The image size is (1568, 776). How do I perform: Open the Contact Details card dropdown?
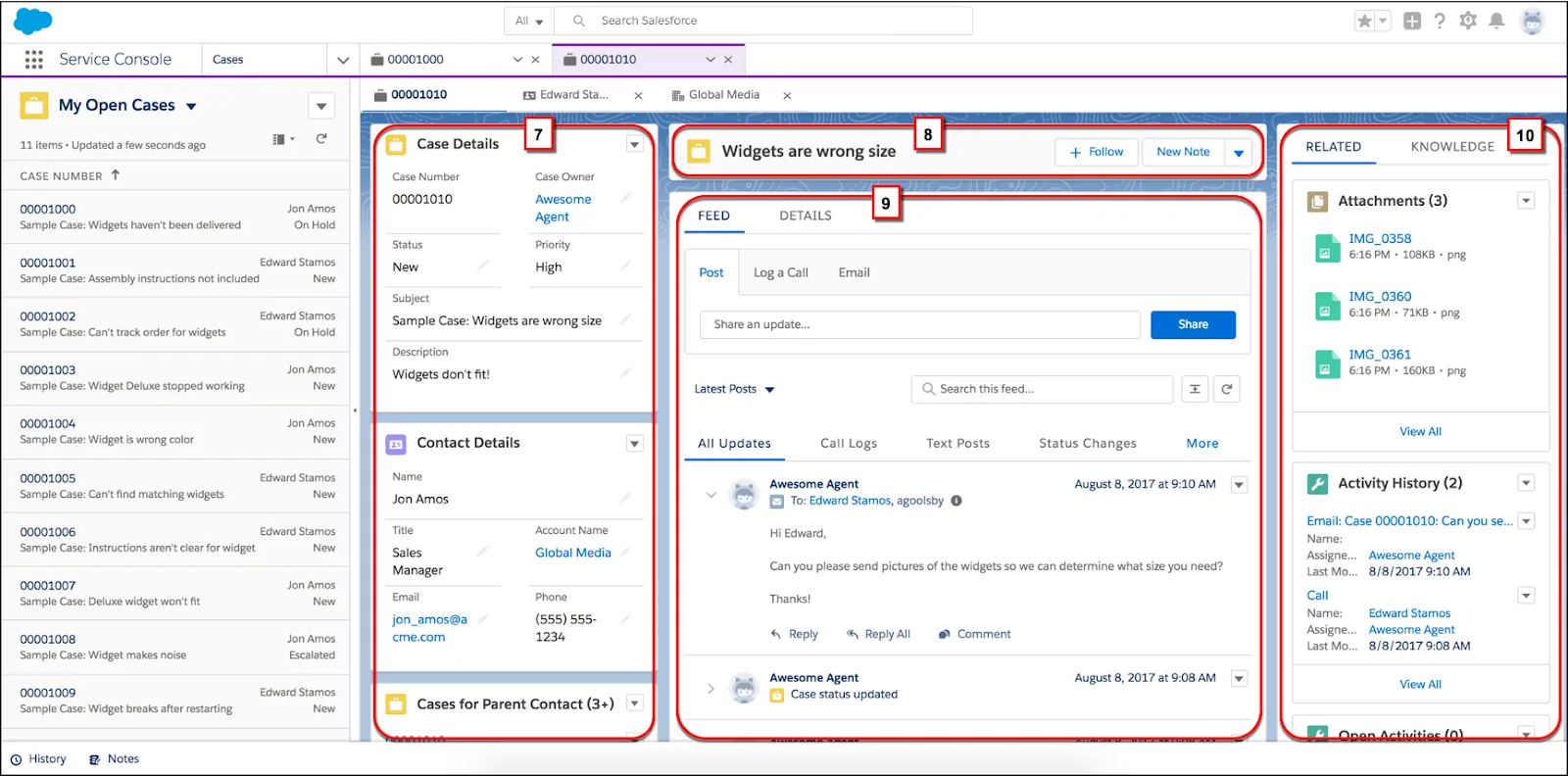[635, 444]
